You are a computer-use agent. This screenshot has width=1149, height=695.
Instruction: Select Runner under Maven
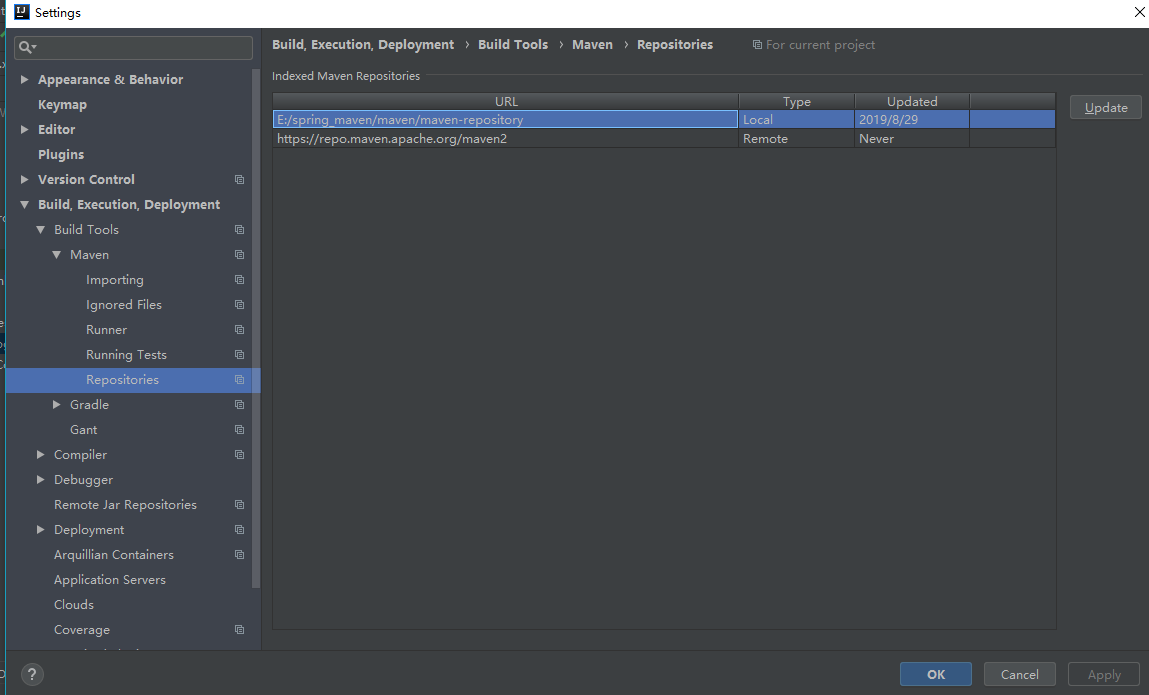coord(106,329)
